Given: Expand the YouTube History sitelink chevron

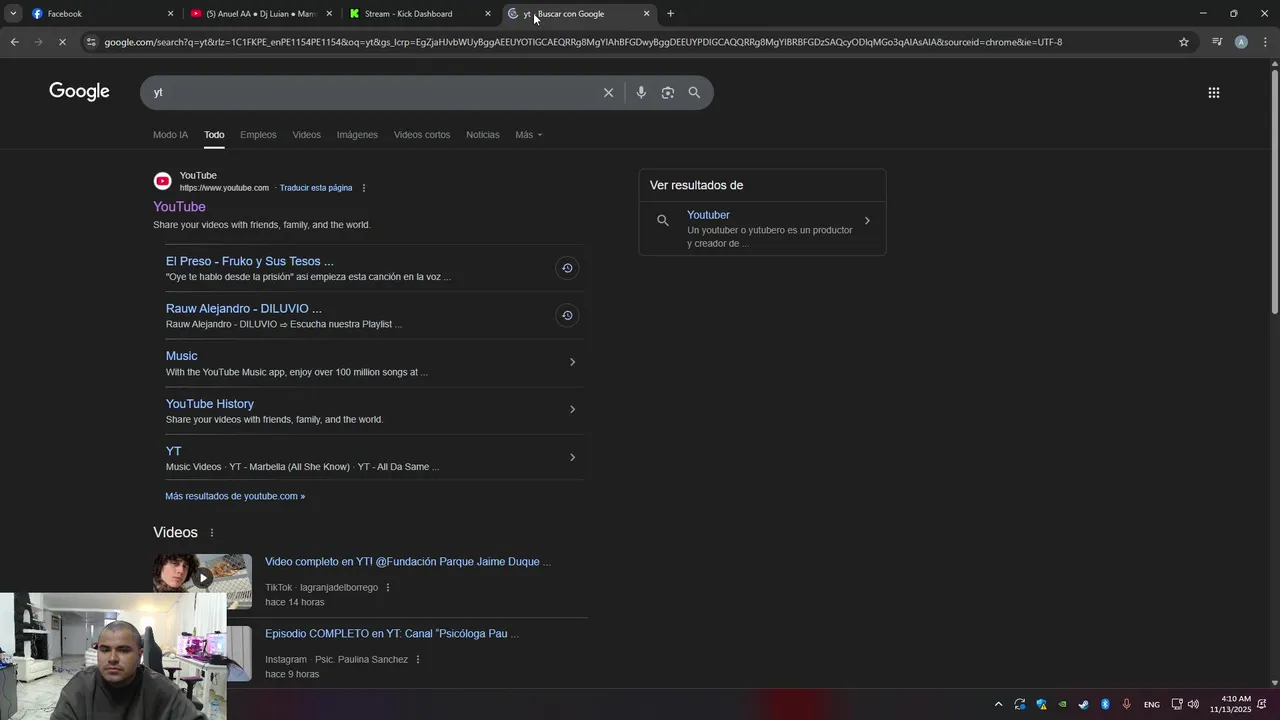Looking at the screenshot, I should [572, 409].
